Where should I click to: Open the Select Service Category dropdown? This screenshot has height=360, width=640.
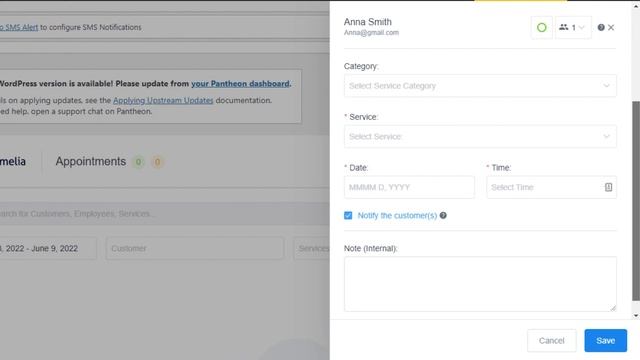point(480,86)
